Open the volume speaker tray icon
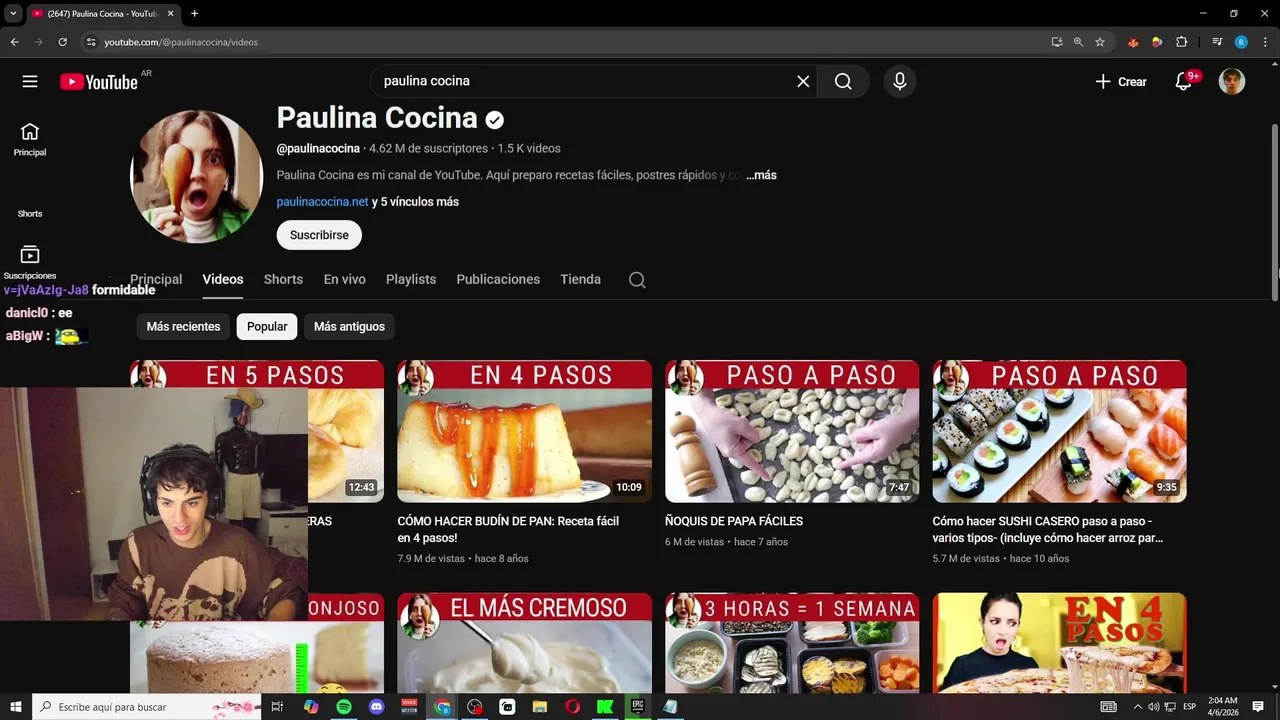Screen dimensions: 1280x720 [1153, 707]
